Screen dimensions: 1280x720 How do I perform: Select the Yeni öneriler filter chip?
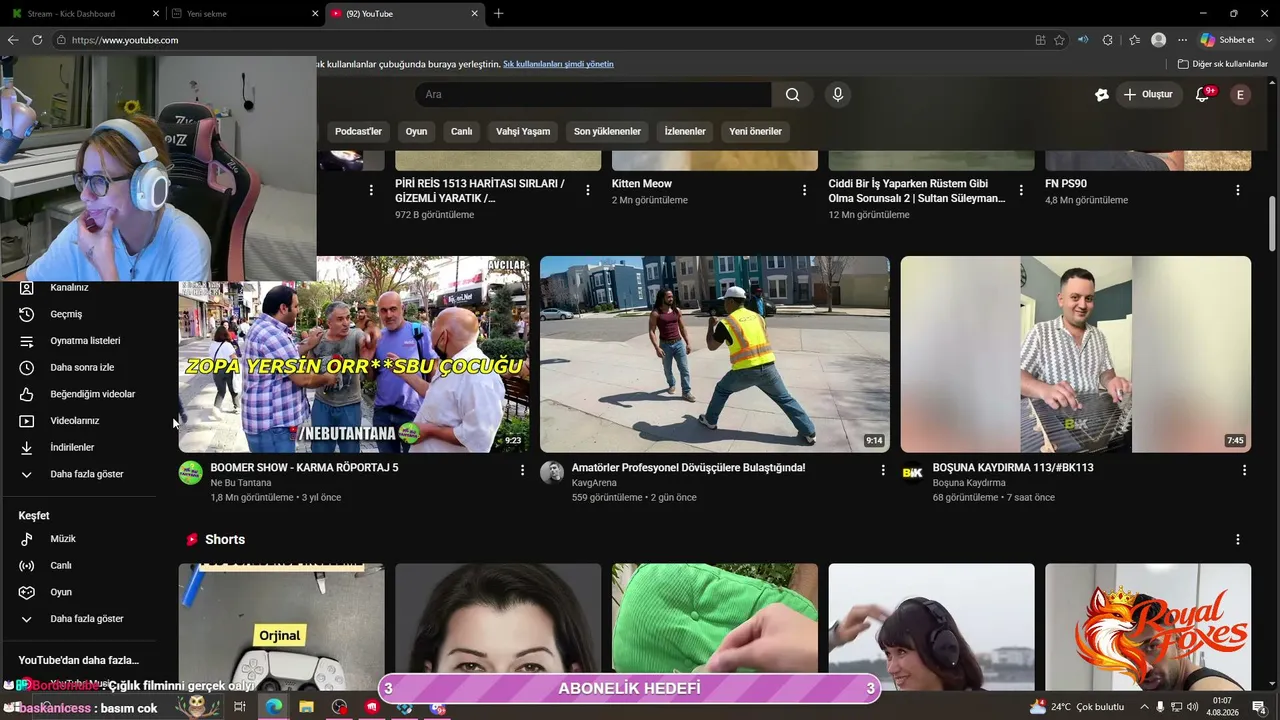point(755,131)
